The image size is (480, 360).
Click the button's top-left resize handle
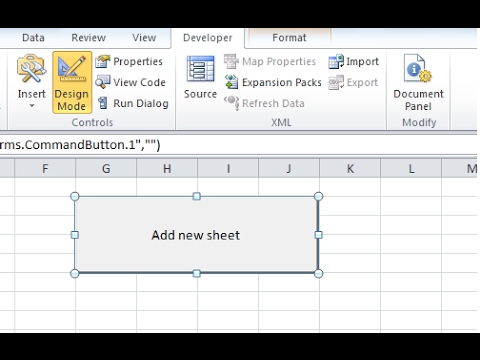(x=75, y=196)
